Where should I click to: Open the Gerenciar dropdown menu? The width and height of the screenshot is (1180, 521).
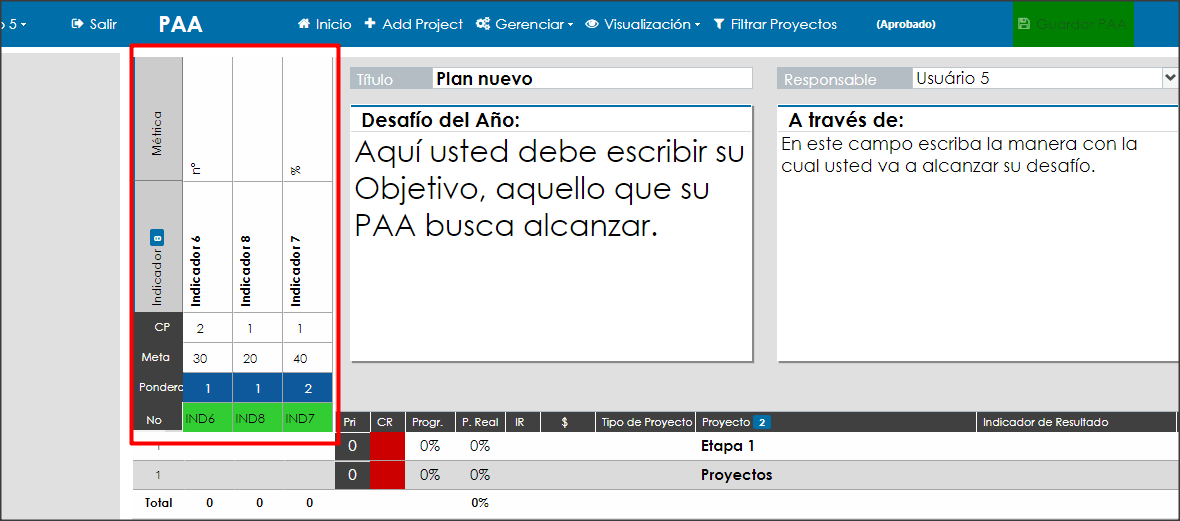point(525,24)
